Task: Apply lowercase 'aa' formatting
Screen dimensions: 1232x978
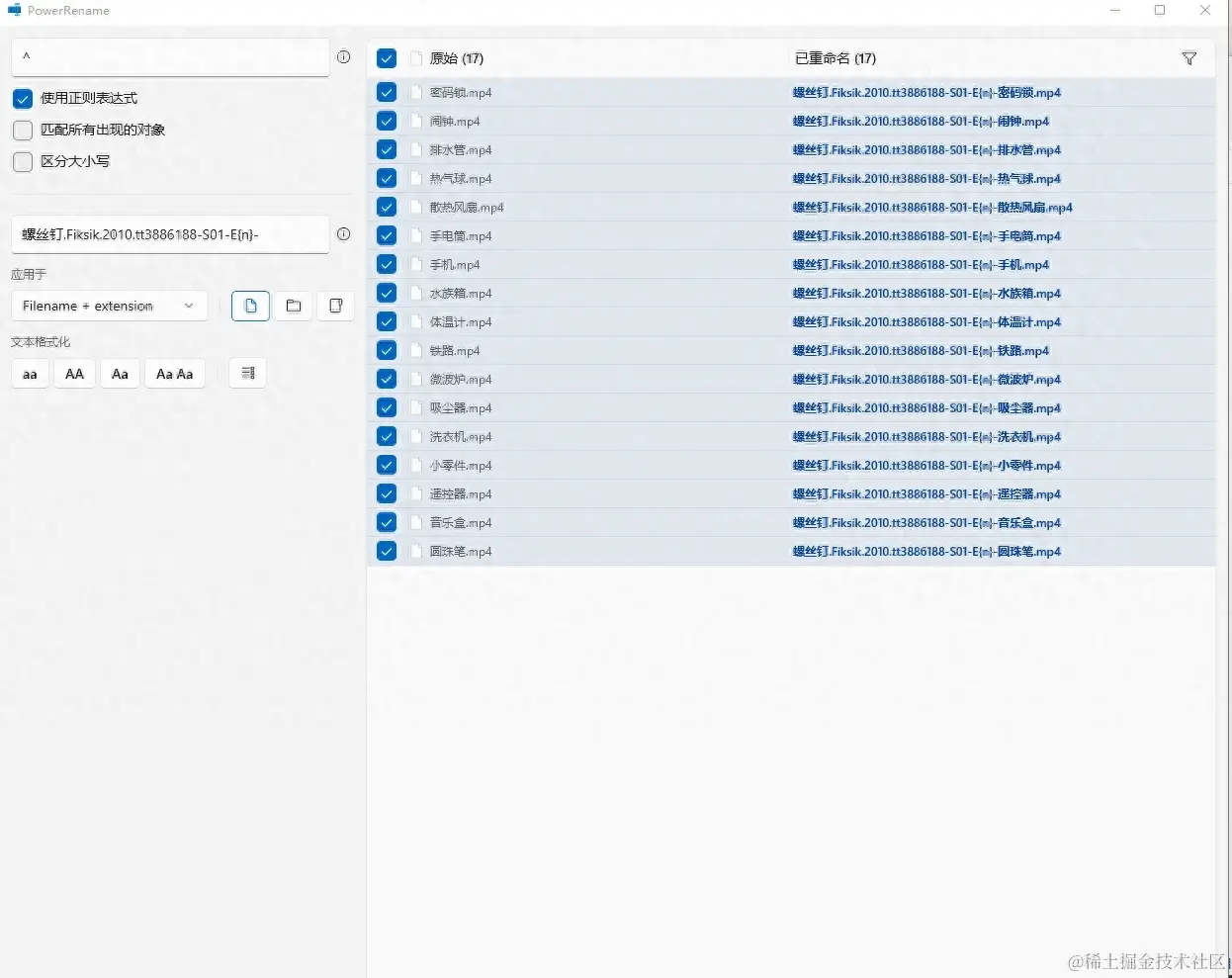Action: click(30, 374)
